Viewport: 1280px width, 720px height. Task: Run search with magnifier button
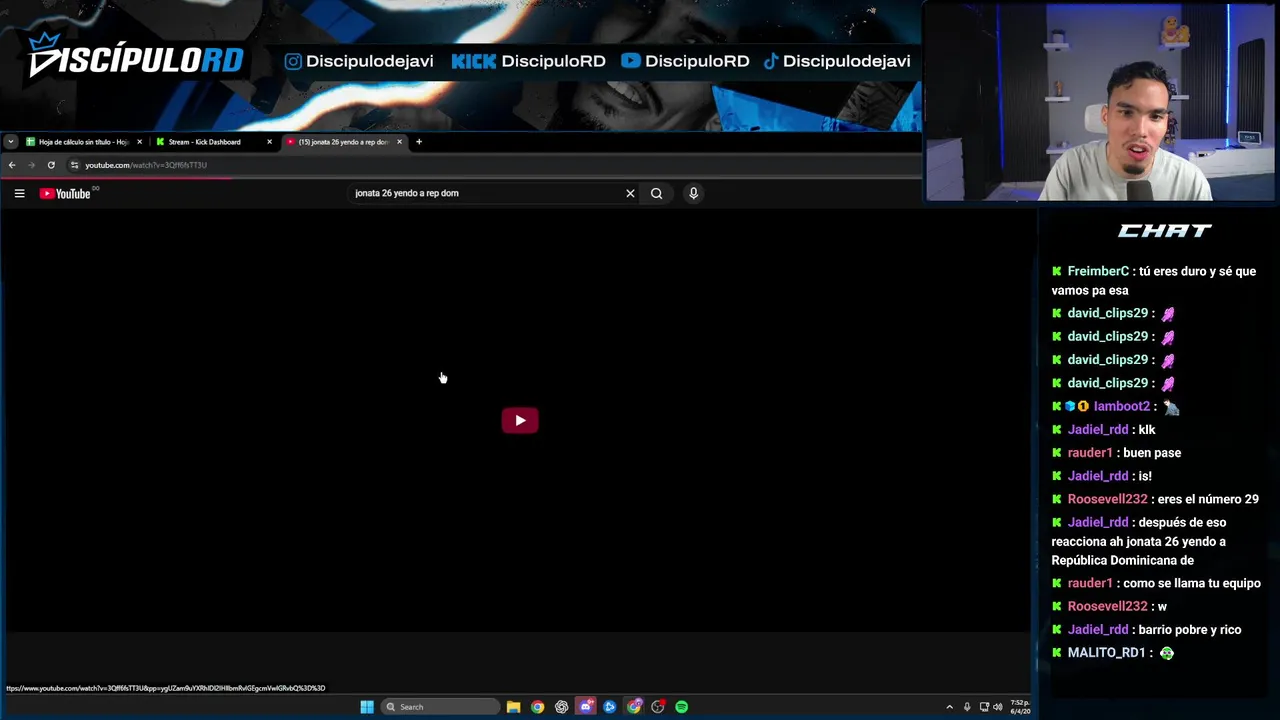tap(656, 193)
